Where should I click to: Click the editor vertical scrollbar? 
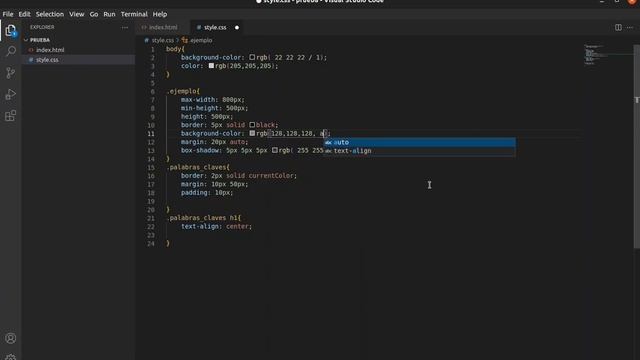click(637, 146)
